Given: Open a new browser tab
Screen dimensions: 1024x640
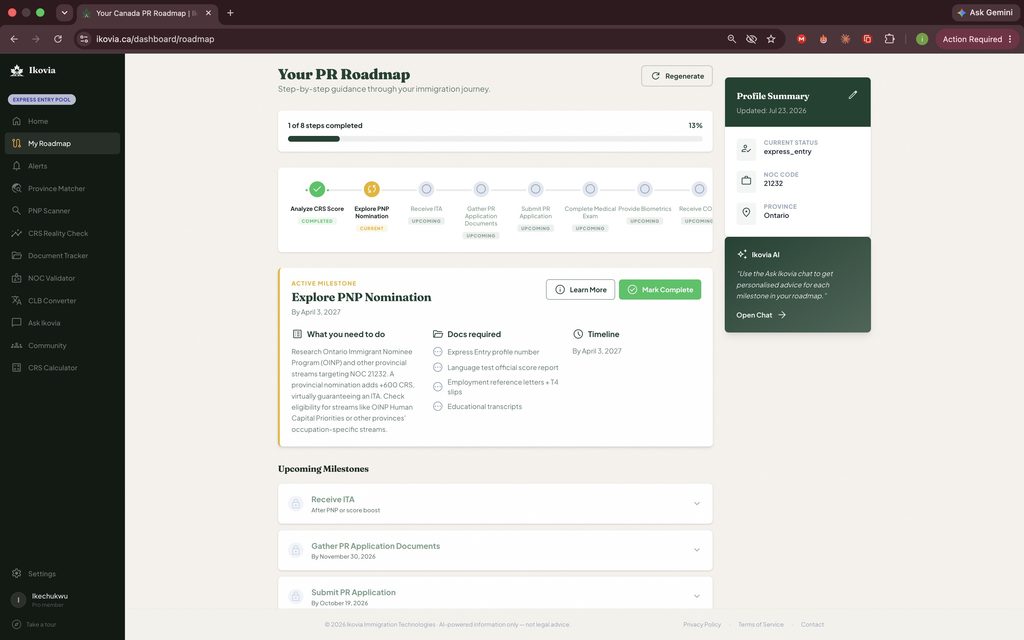Looking at the screenshot, I should (x=230, y=12).
